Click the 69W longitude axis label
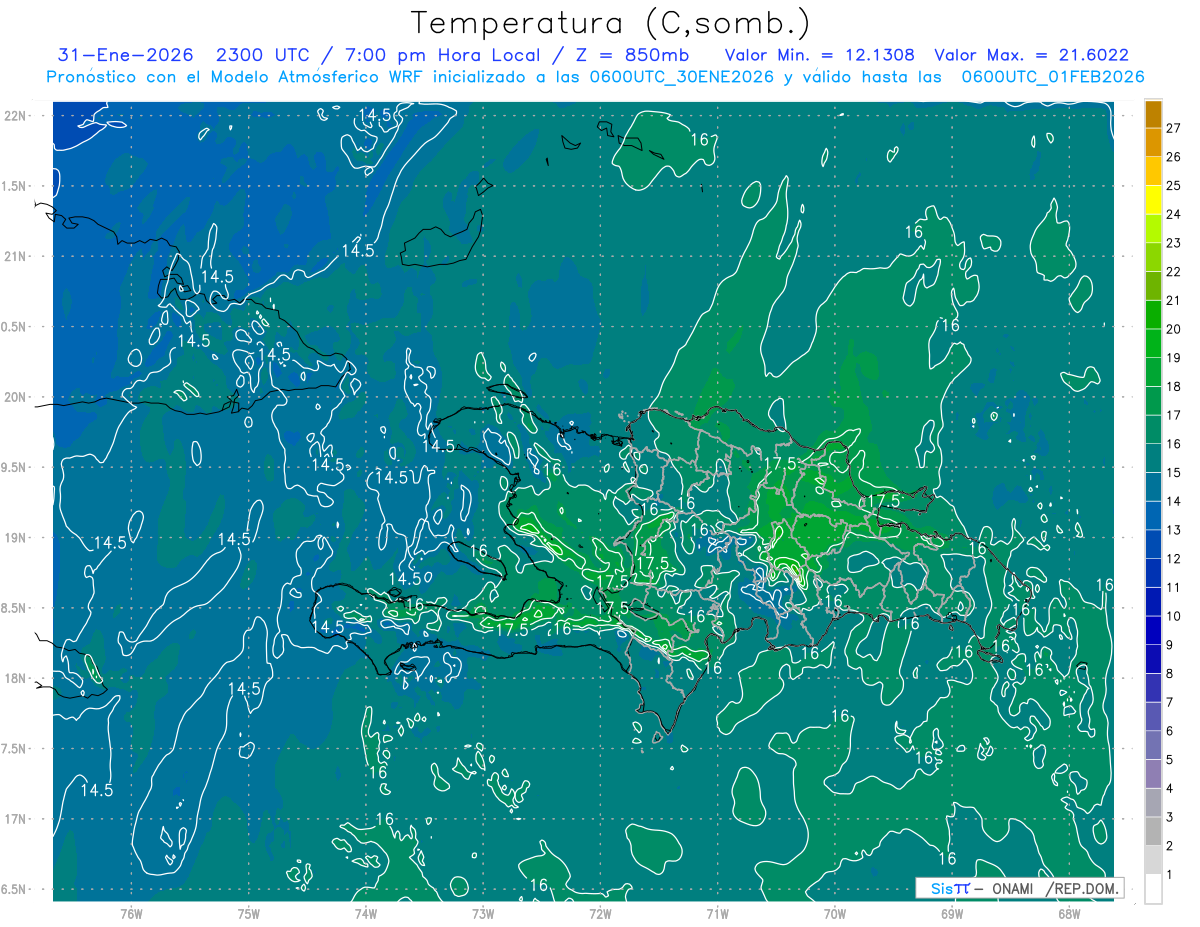 (952, 914)
